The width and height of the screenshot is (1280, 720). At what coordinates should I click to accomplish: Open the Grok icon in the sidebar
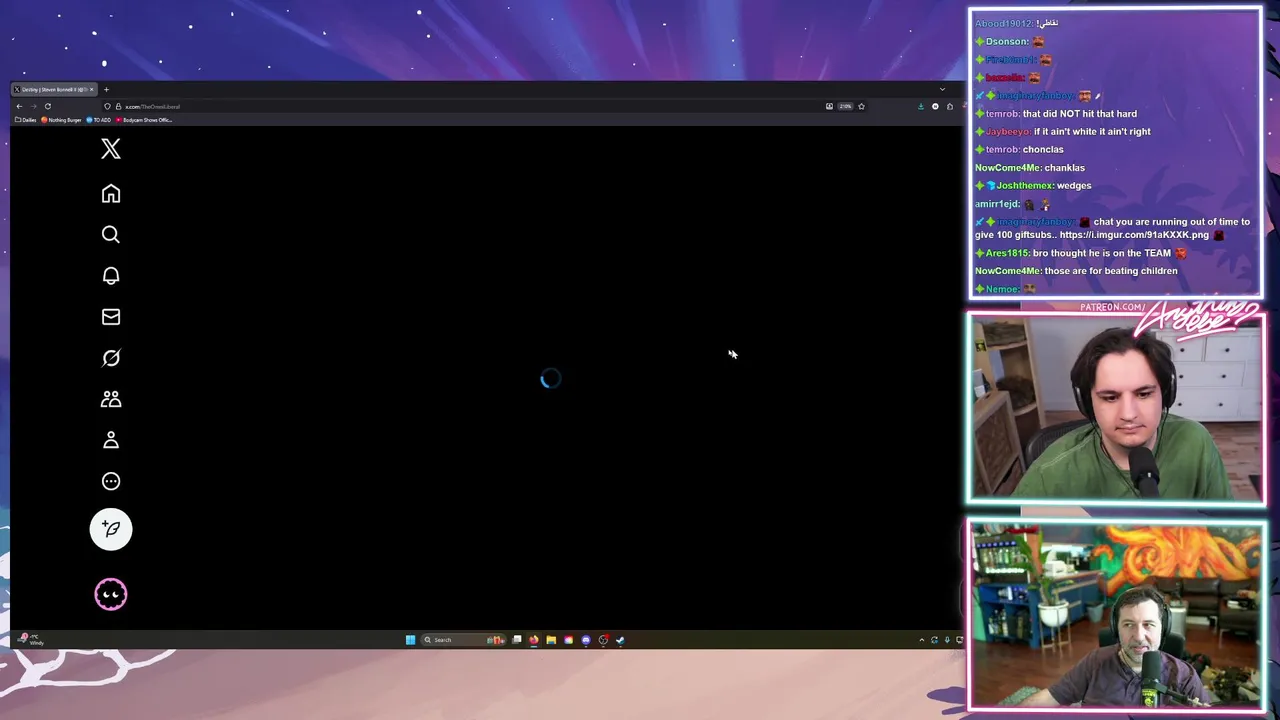[x=111, y=358]
